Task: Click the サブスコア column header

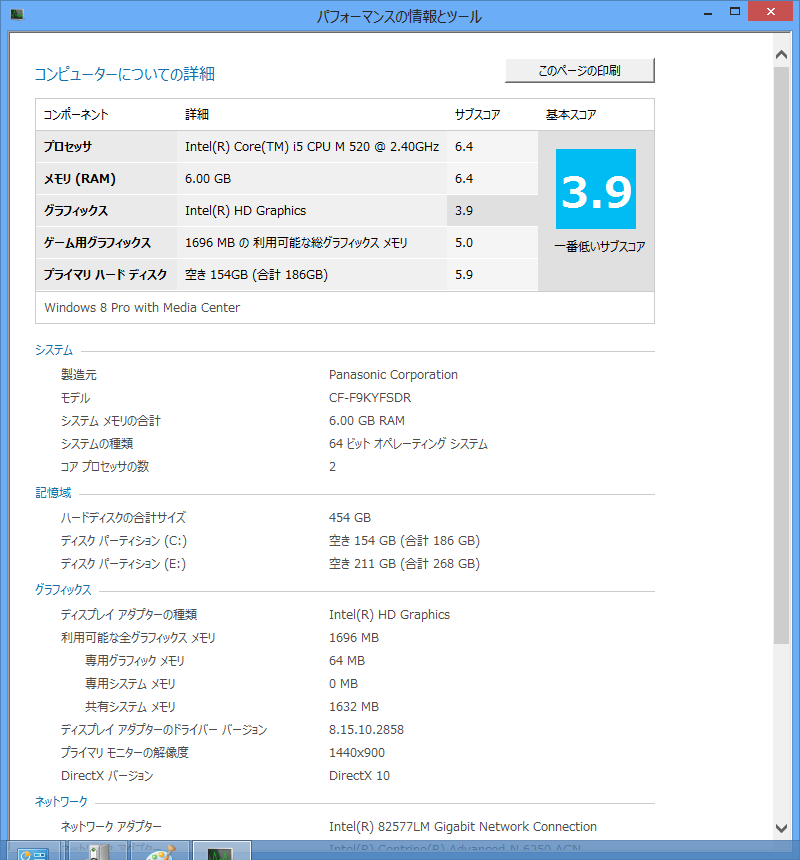Action: click(478, 115)
